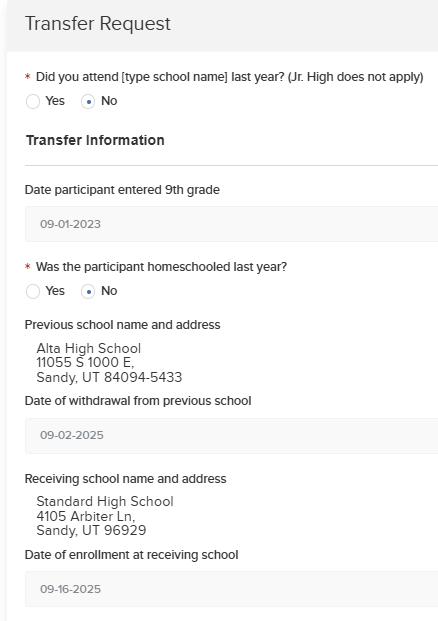Click the Transfer Request page heading
Screen dimensions: 438x621
pos(98,23)
